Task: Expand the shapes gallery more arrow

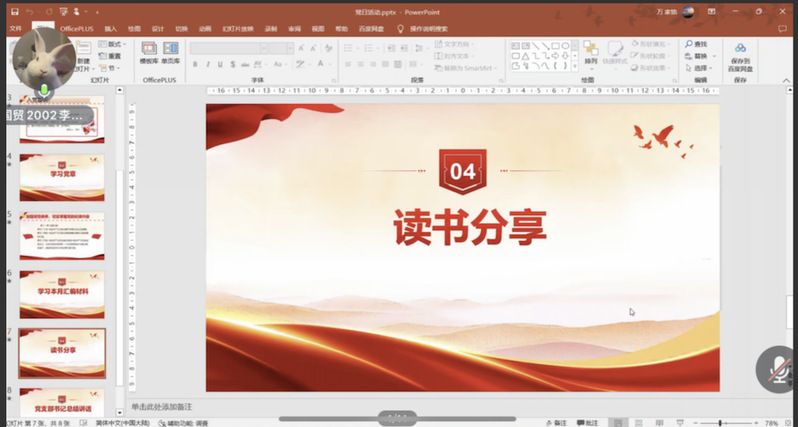Action: (x=575, y=66)
